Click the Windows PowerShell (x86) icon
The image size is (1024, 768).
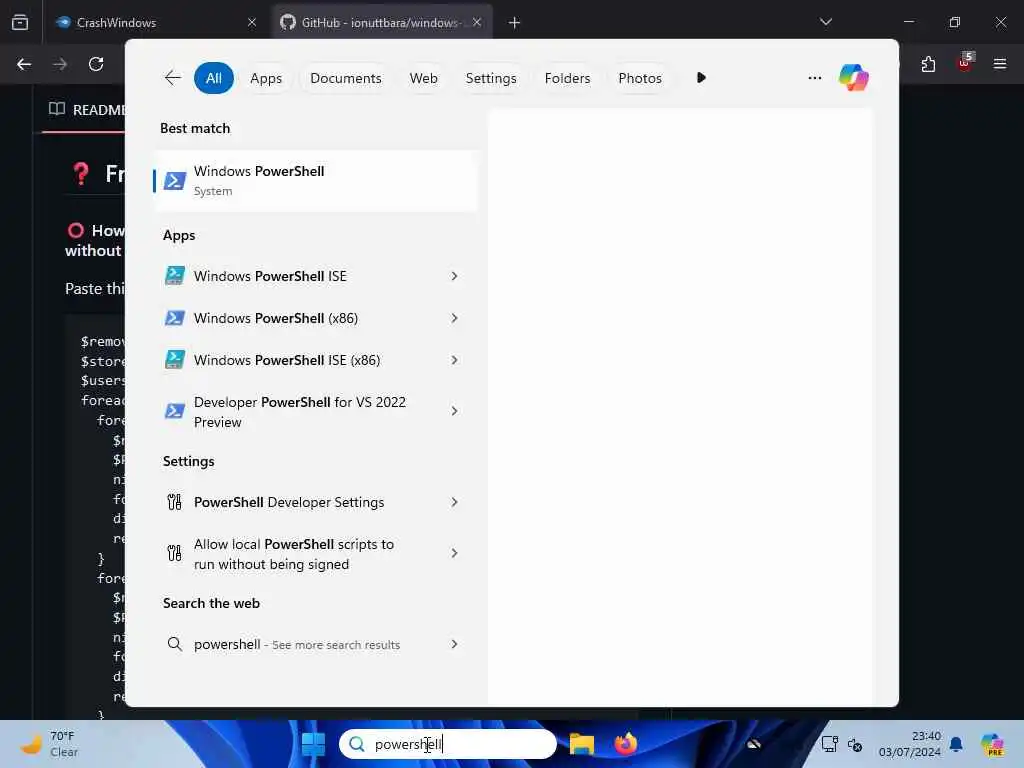pos(174,318)
